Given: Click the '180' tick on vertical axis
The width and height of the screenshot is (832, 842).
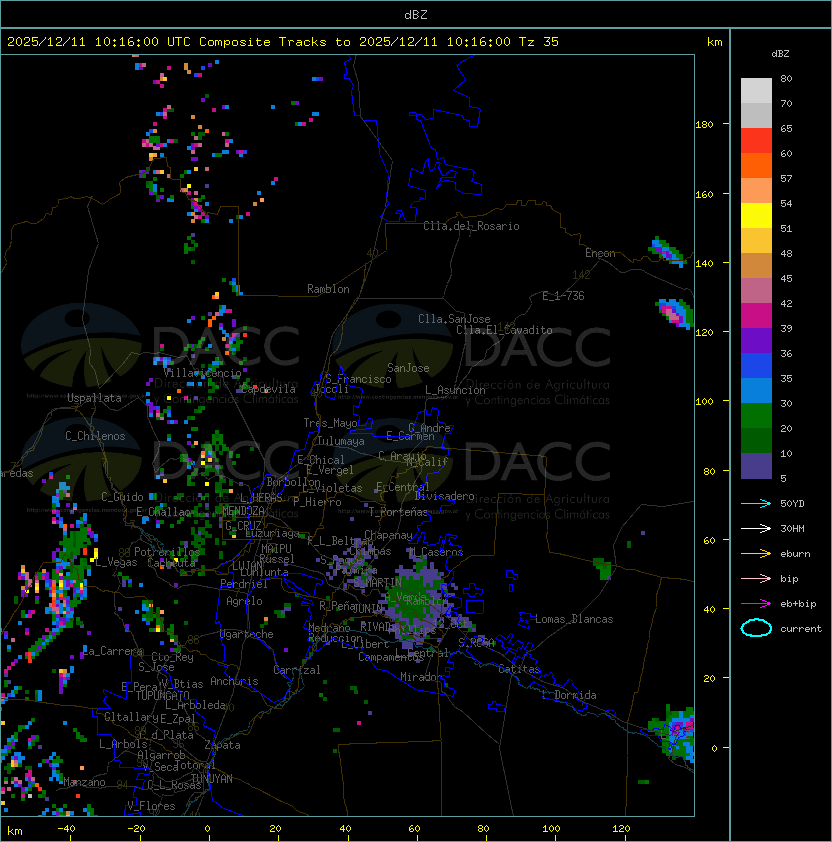Looking at the screenshot, I should 704,125.
